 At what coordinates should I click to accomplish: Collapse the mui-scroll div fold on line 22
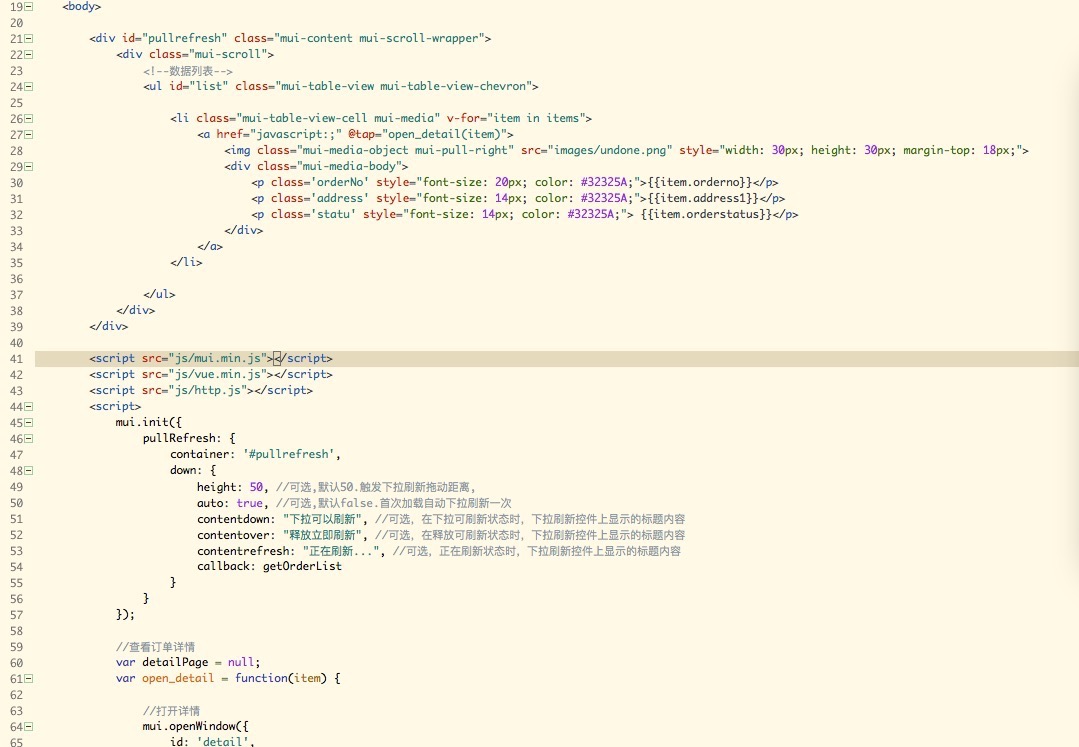click(x=29, y=54)
